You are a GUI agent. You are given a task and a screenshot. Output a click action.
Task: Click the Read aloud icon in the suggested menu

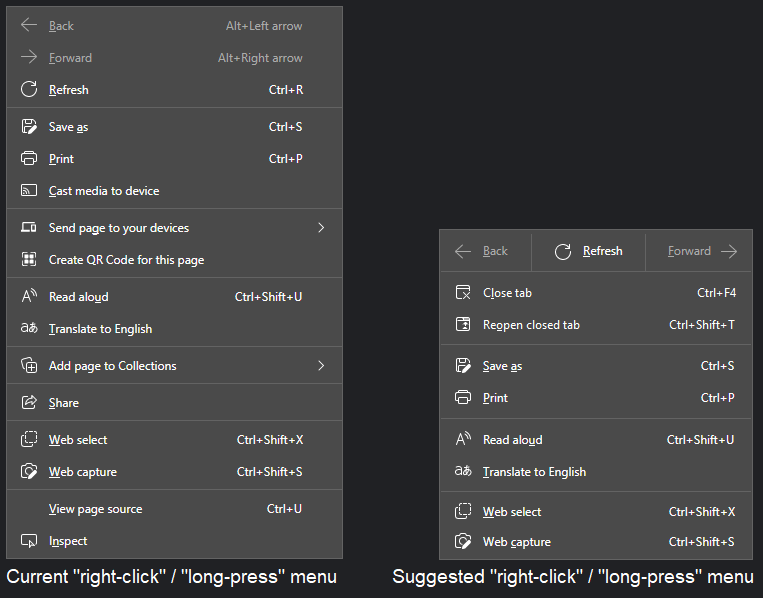[x=463, y=440]
